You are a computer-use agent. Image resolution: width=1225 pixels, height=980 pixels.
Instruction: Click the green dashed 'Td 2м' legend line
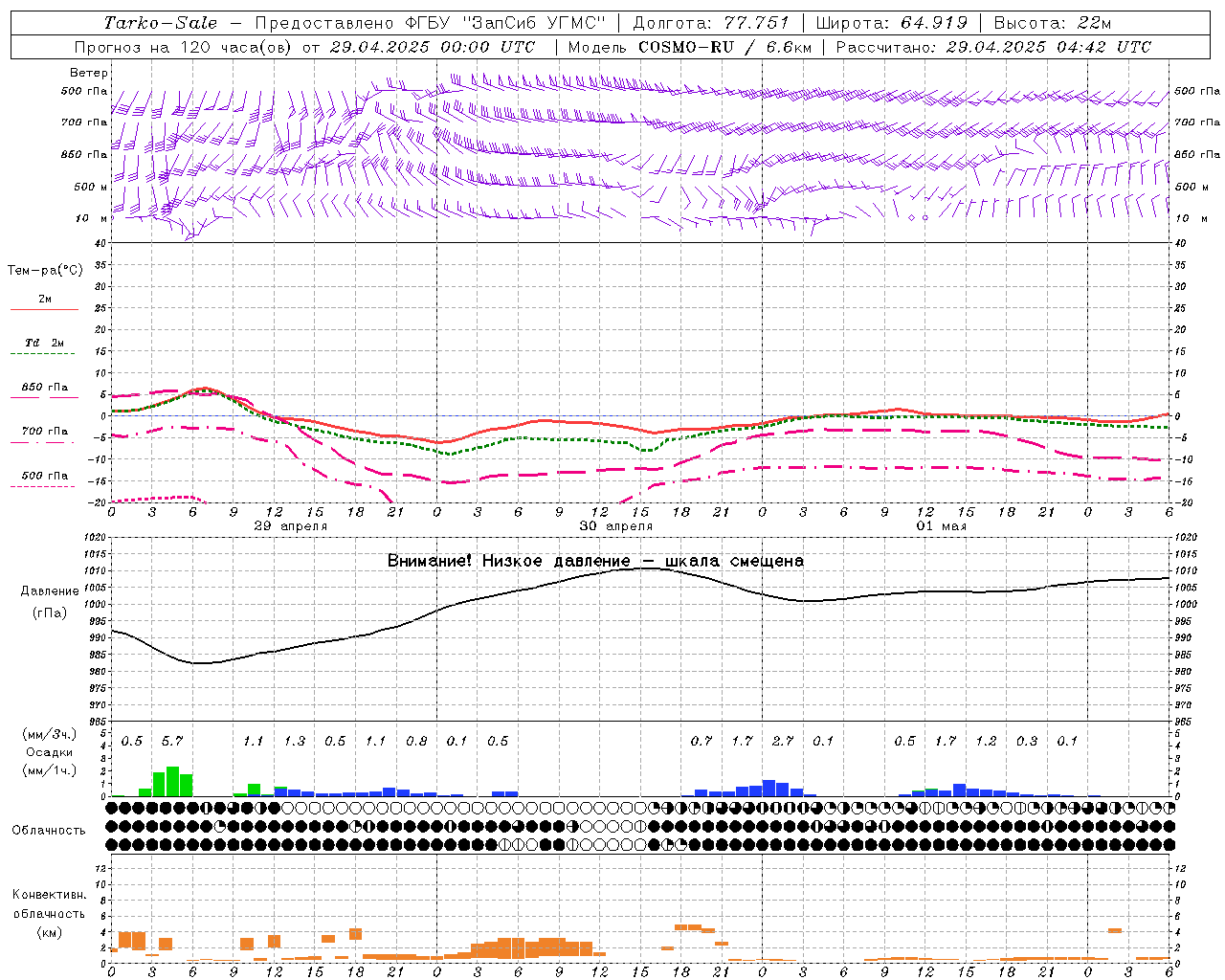(42, 354)
